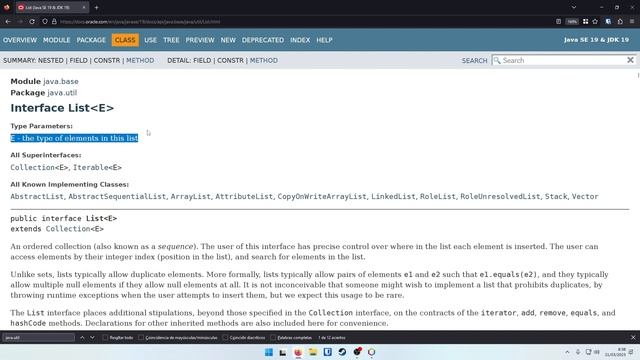Toggle Match Case checkbox in find bar
640x360 pixels.
pos(141,338)
